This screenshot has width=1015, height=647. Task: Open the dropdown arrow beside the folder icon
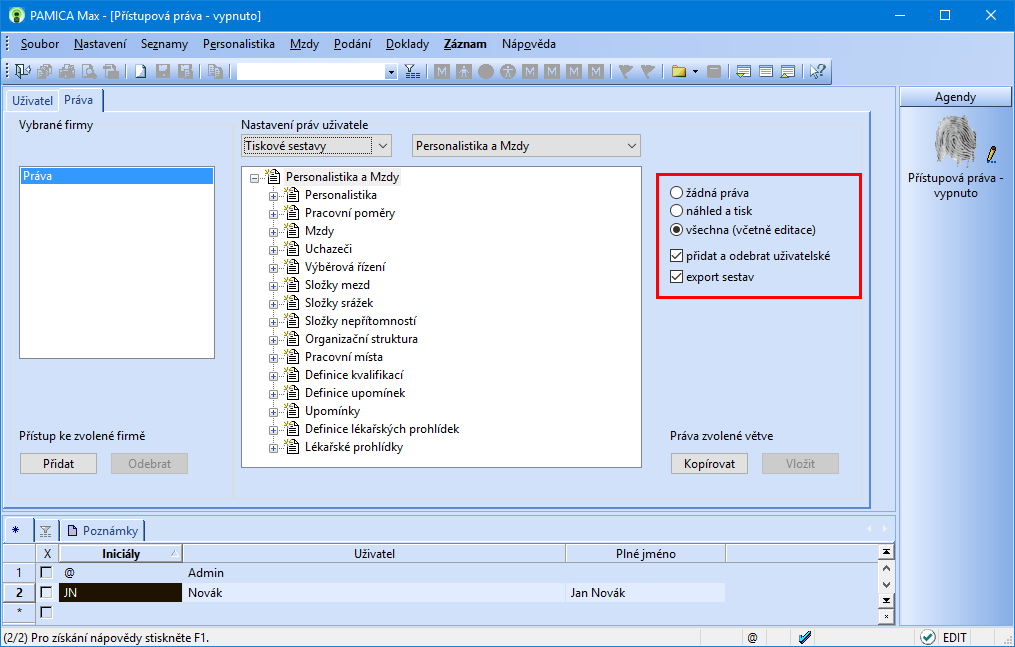695,71
